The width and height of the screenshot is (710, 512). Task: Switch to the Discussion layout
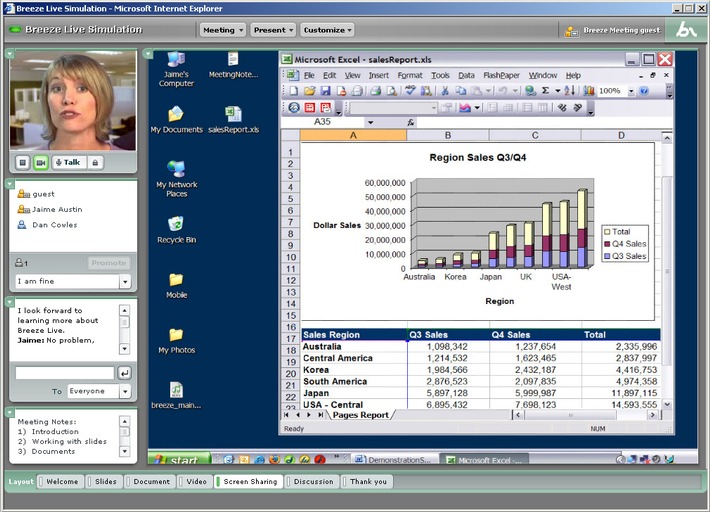311,482
